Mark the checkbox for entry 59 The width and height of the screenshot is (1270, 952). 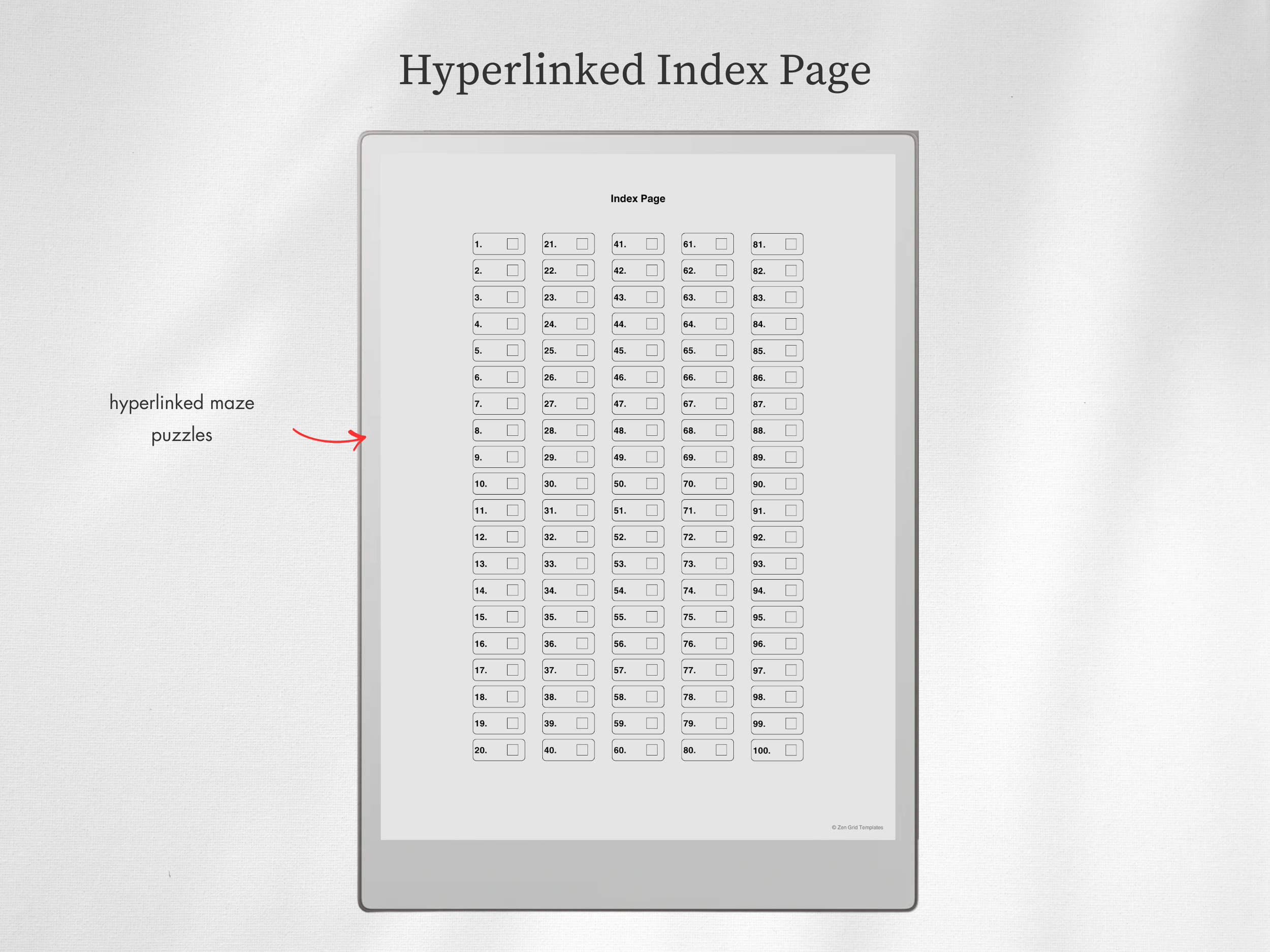pos(652,723)
